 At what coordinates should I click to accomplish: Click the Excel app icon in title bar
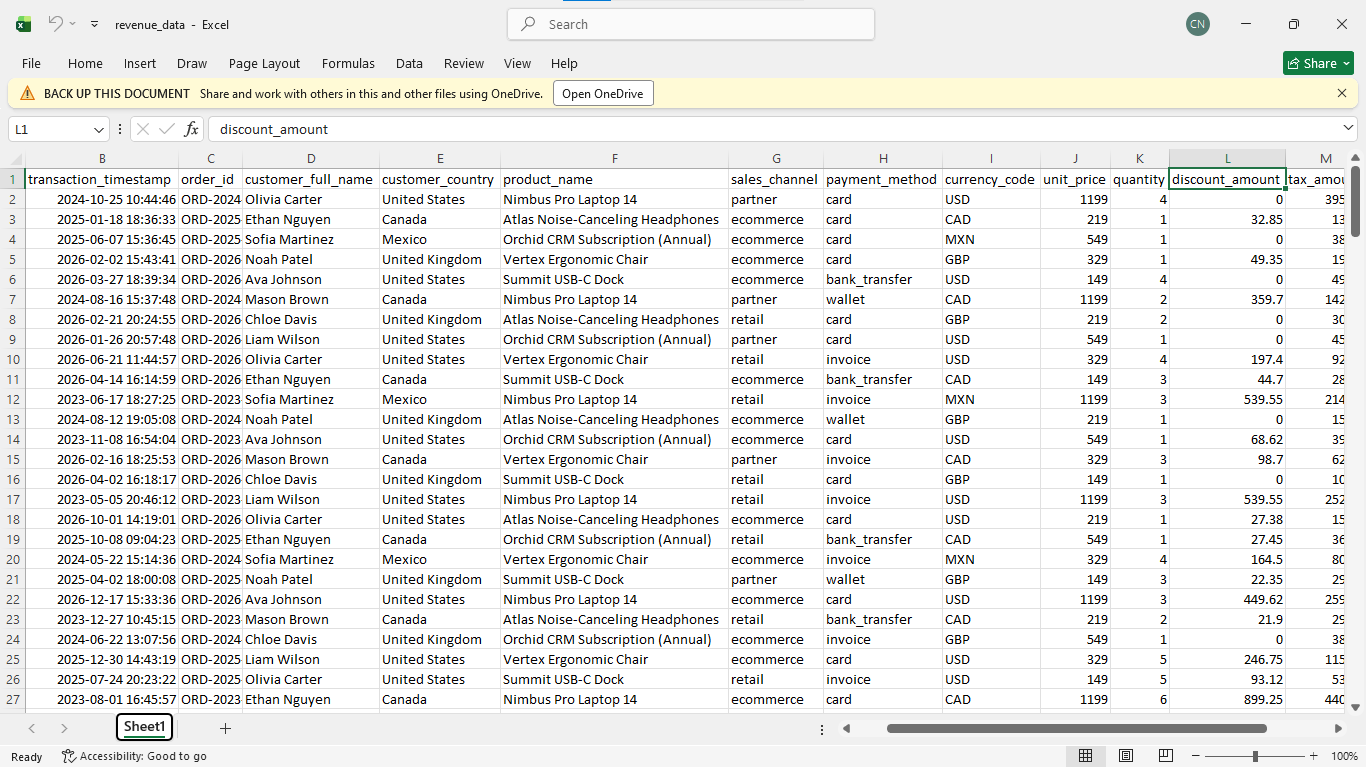(23, 24)
